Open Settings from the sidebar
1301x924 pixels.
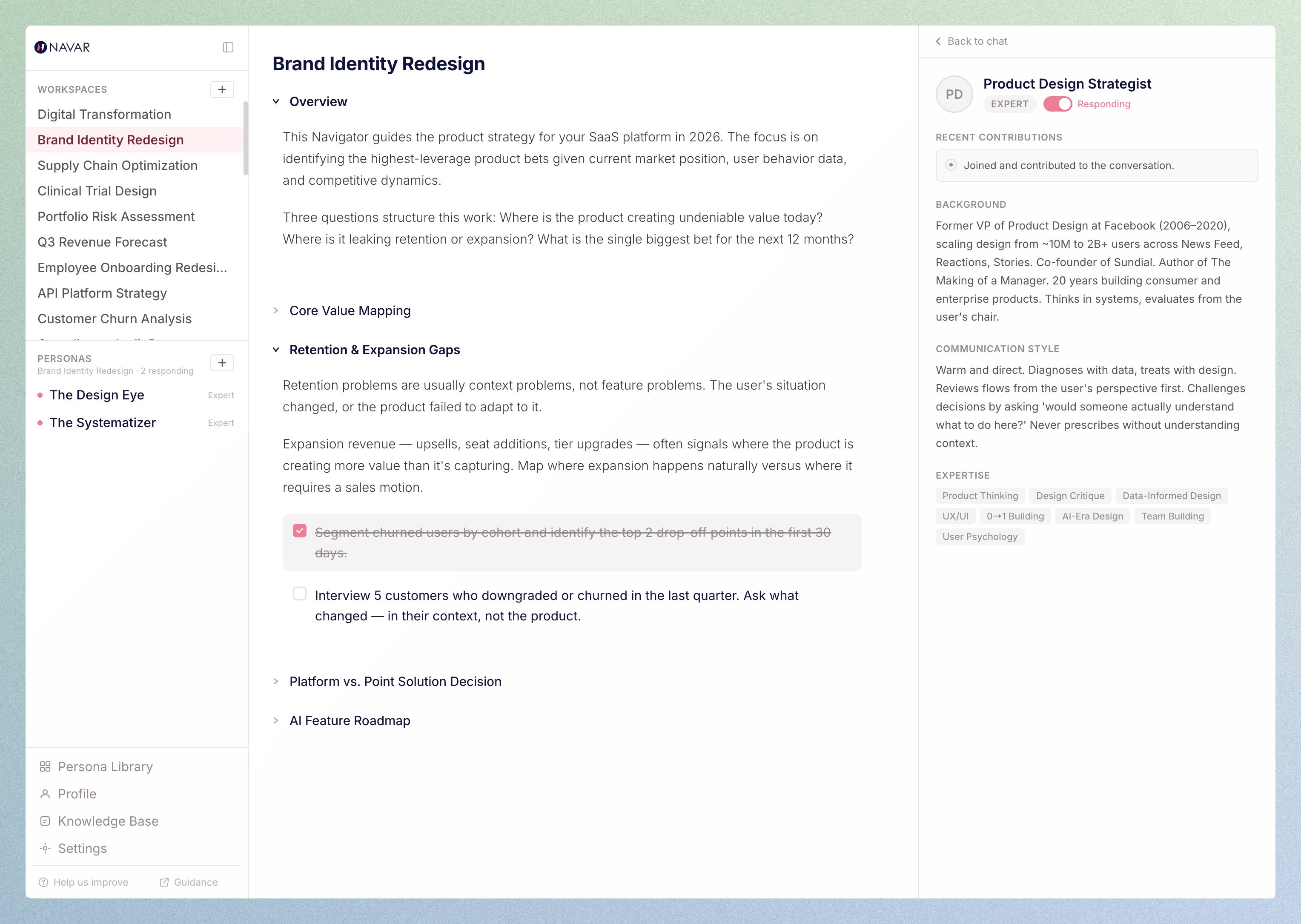pos(81,848)
